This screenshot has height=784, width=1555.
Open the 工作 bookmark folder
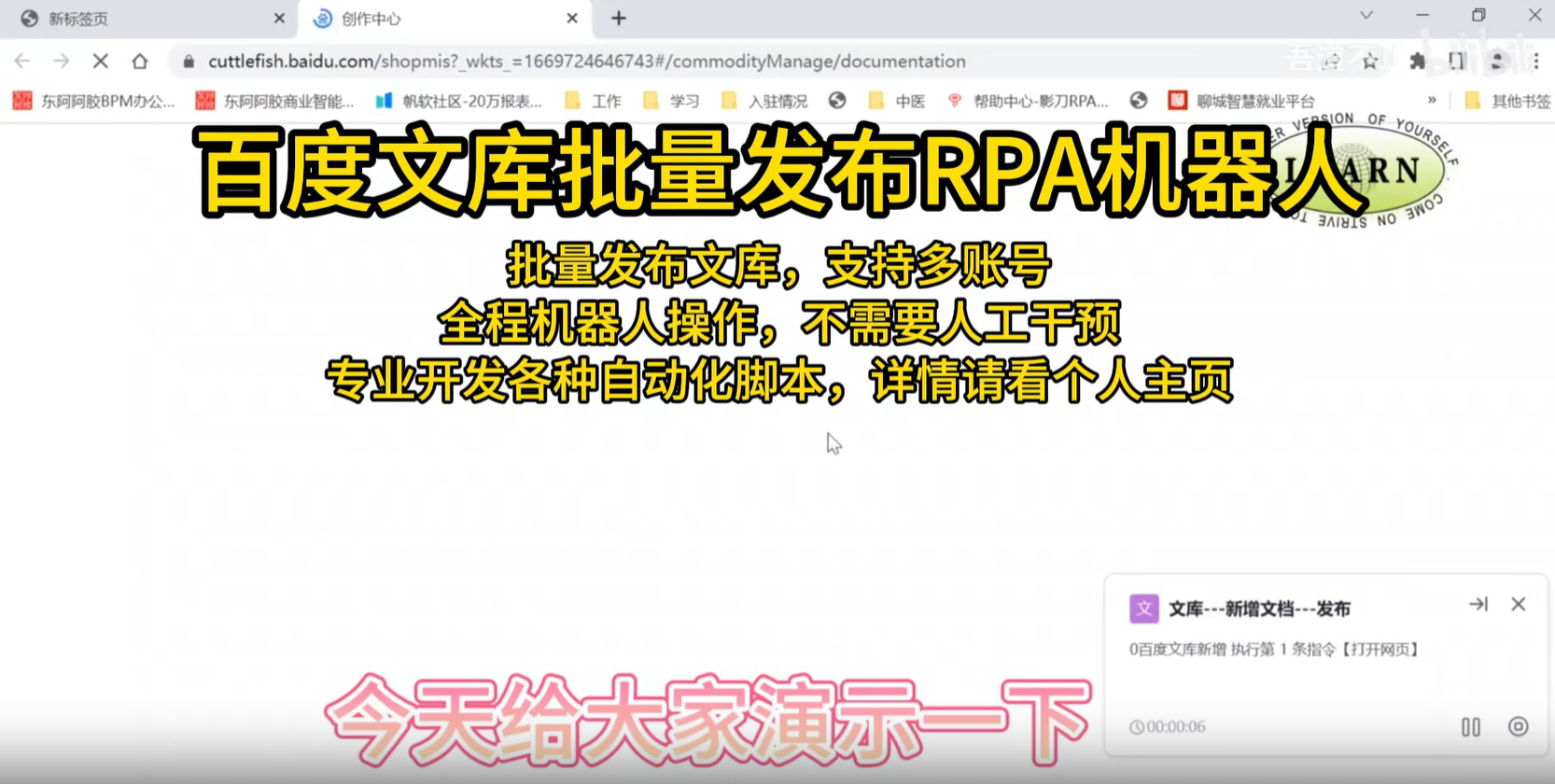(594, 101)
